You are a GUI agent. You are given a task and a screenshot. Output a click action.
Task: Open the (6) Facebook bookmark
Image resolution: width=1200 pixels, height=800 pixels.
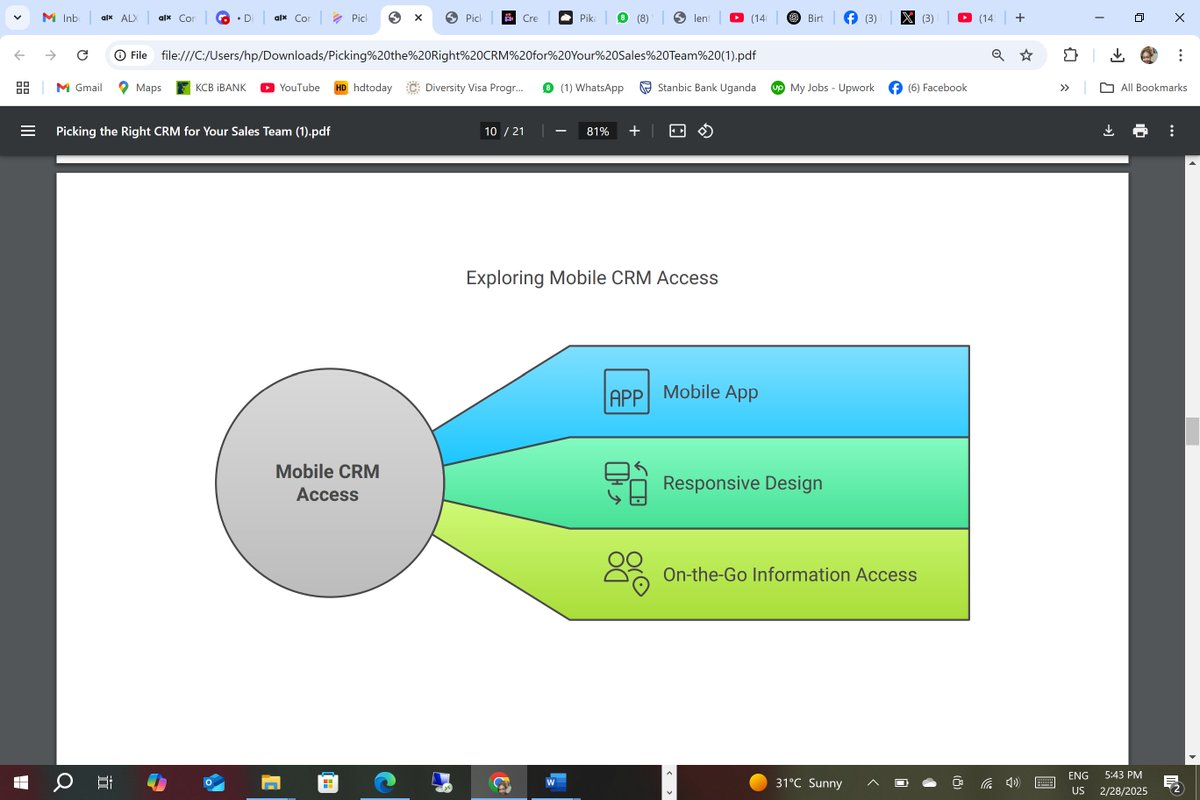point(928,87)
